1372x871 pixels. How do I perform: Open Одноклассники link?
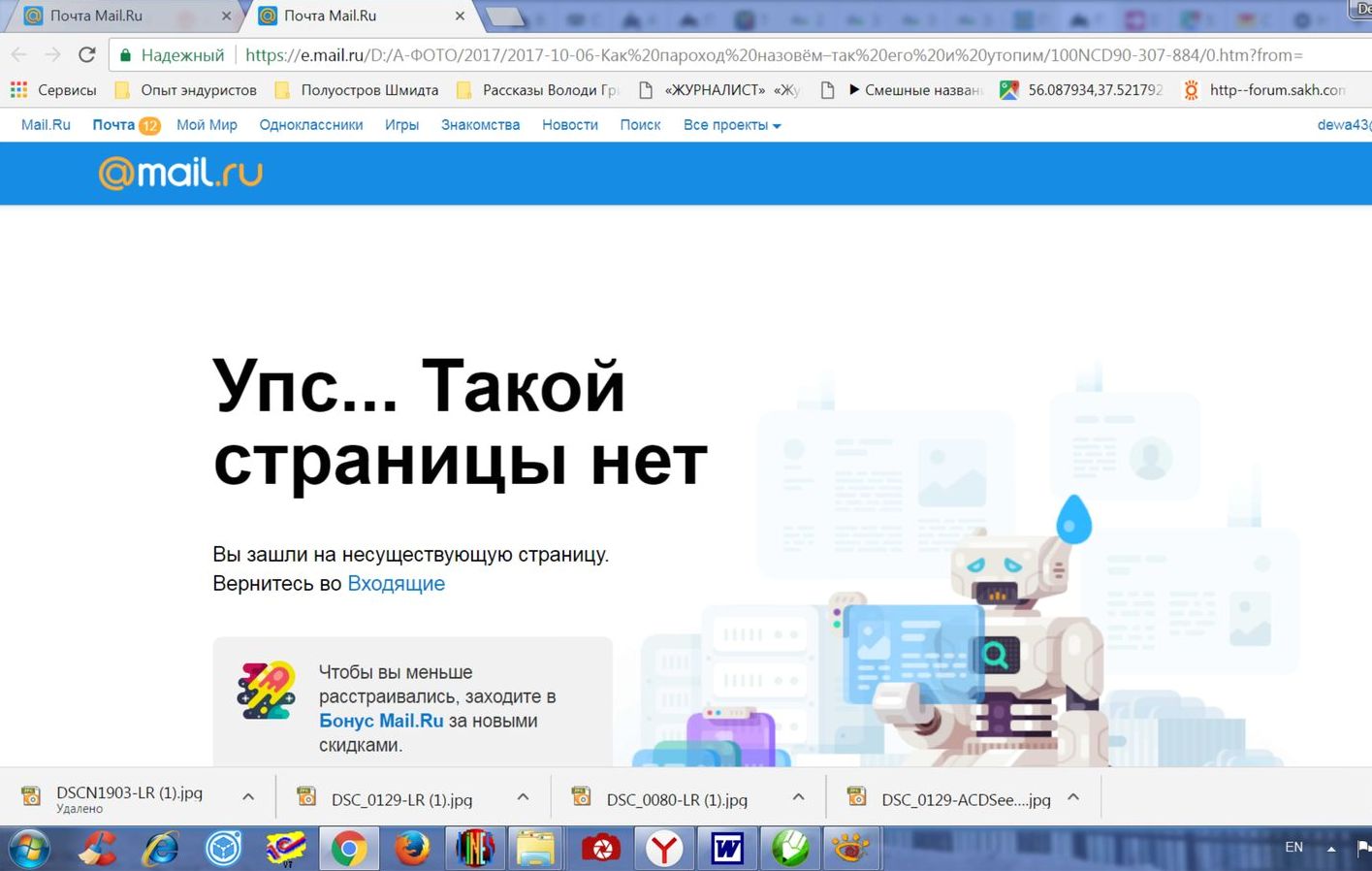(311, 125)
